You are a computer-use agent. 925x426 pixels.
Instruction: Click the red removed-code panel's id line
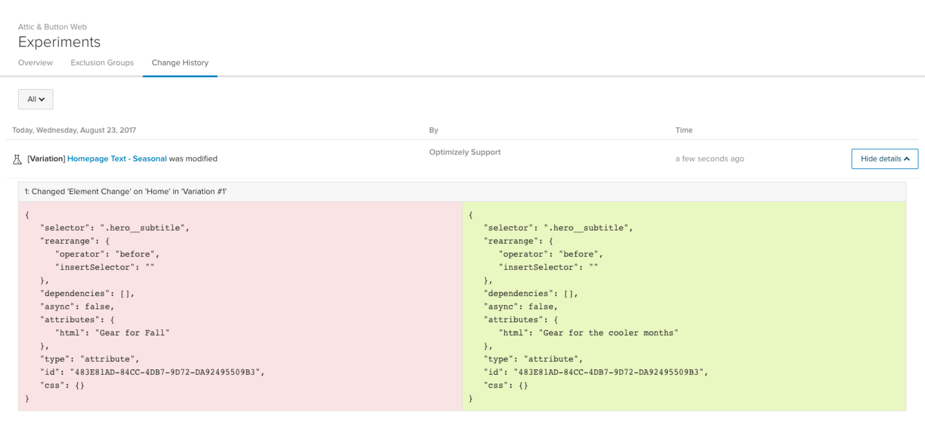[153, 372]
